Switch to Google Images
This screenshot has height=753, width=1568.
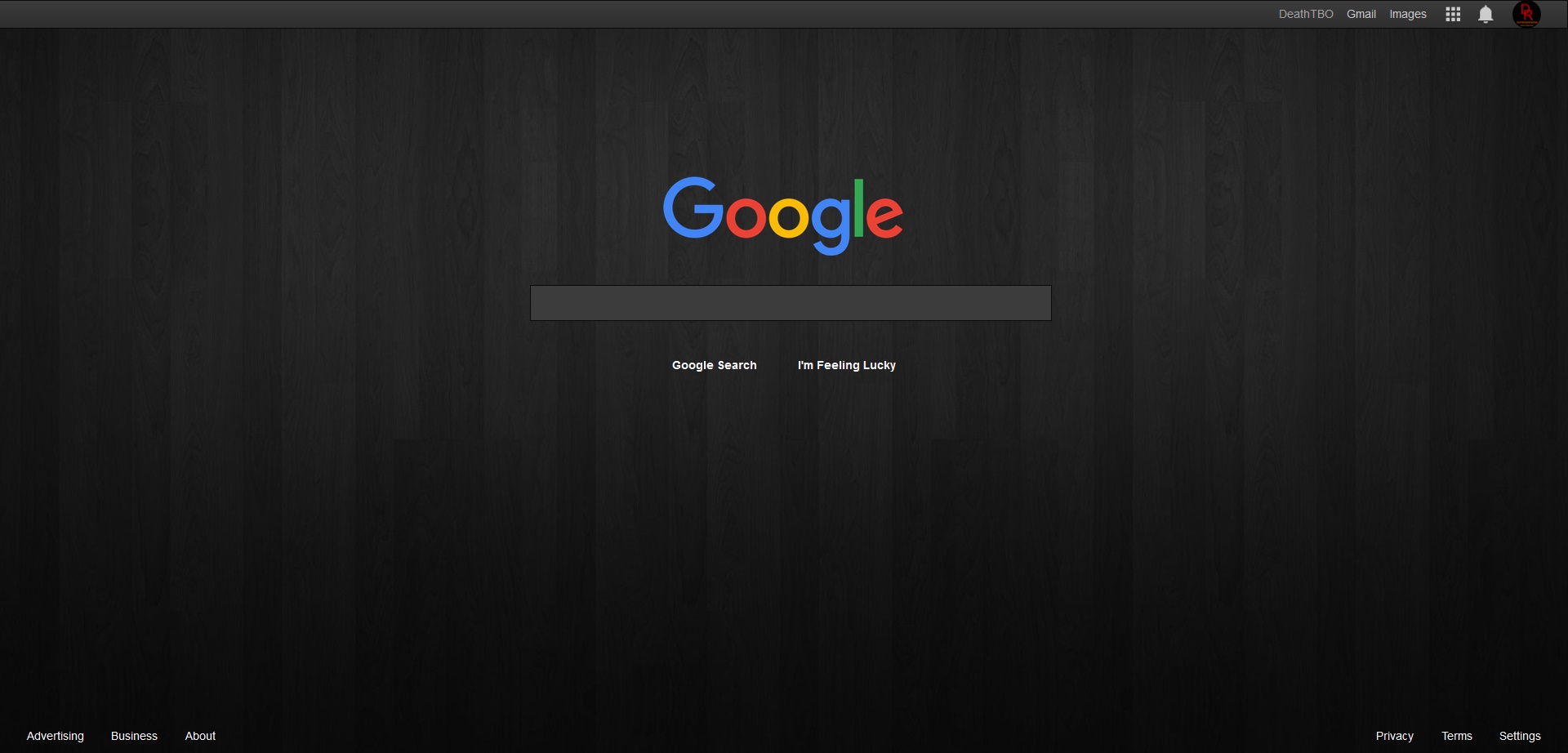[1407, 14]
